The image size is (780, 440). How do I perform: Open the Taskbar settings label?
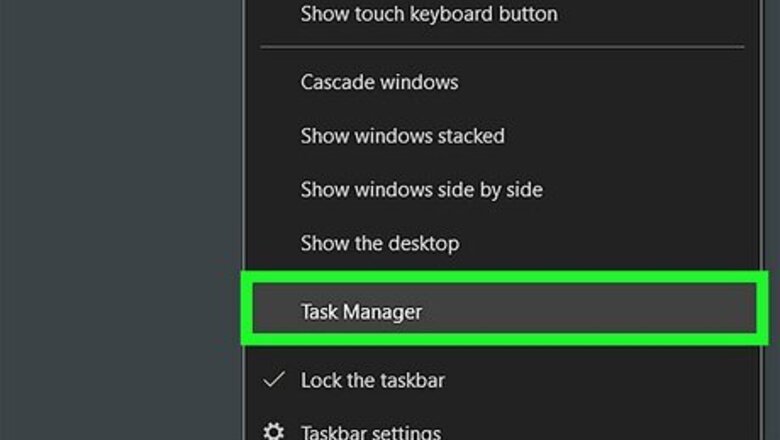370,433
